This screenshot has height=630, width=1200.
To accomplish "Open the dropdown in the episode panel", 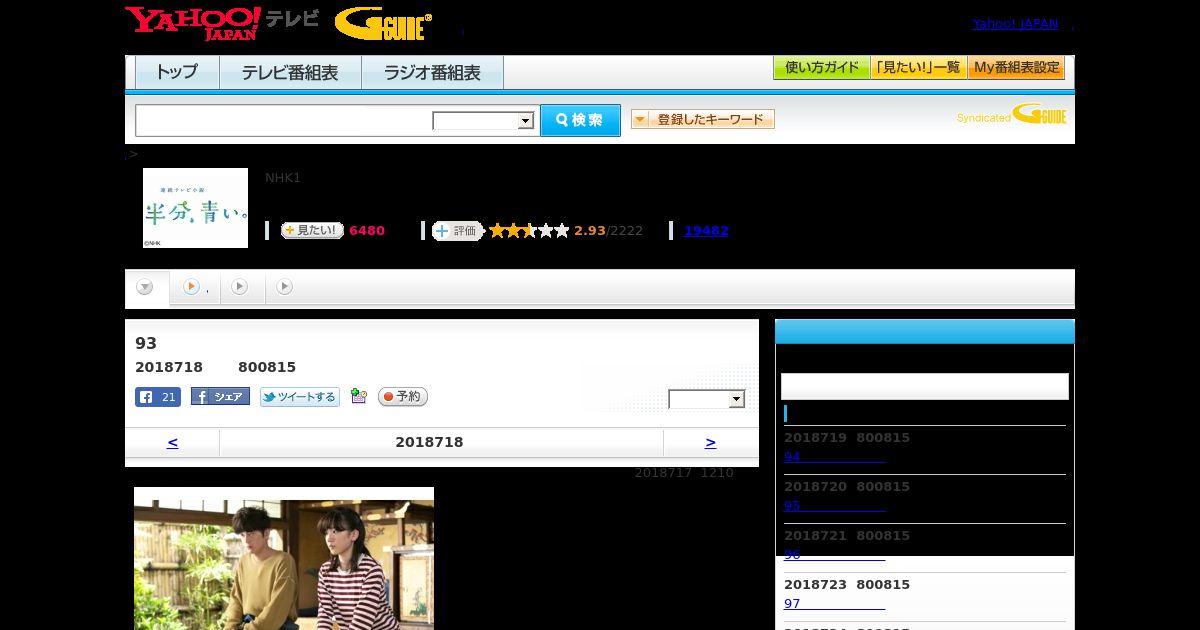I will tap(707, 399).
